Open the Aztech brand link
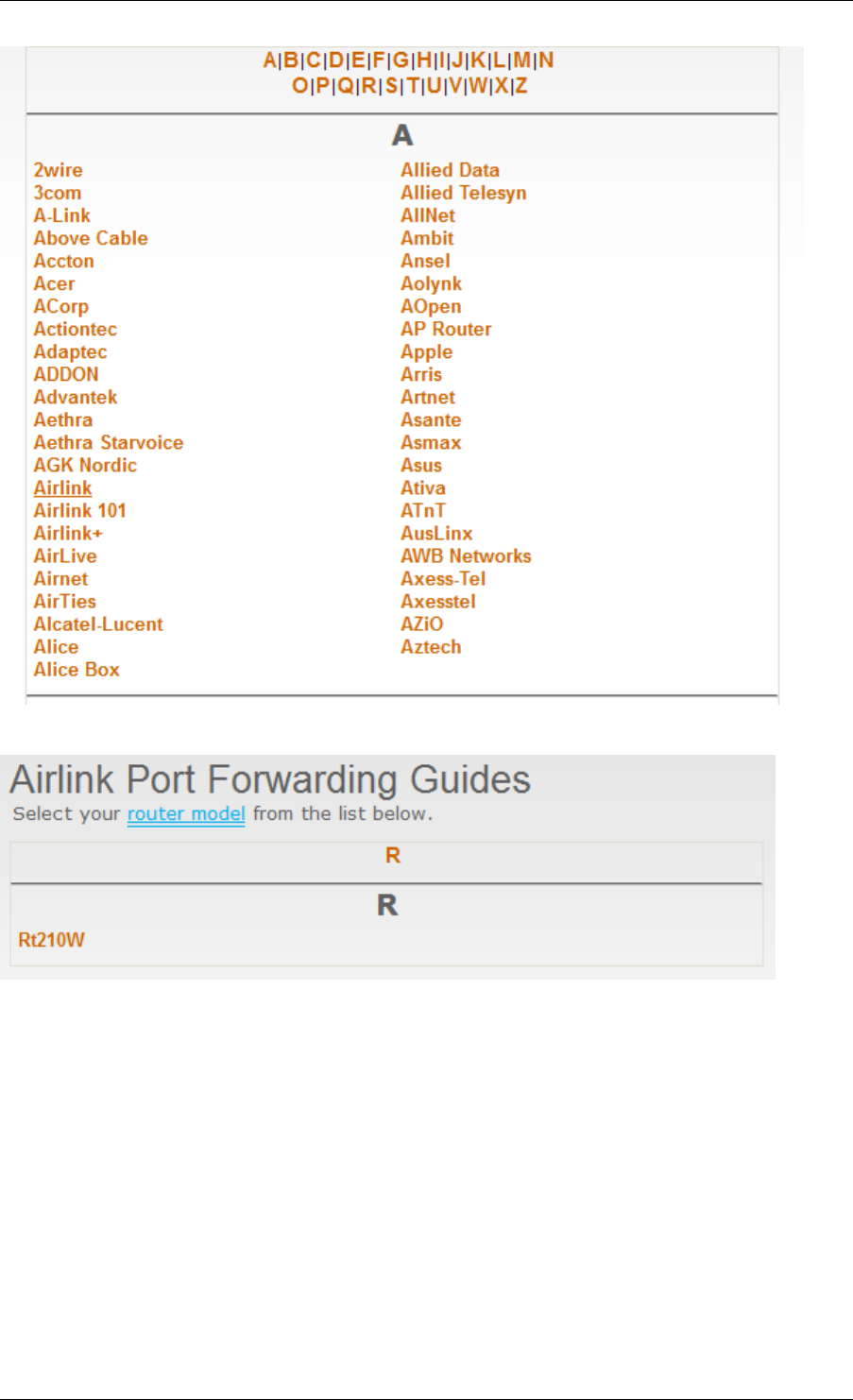This screenshot has height=1400, width=853. click(431, 647)
